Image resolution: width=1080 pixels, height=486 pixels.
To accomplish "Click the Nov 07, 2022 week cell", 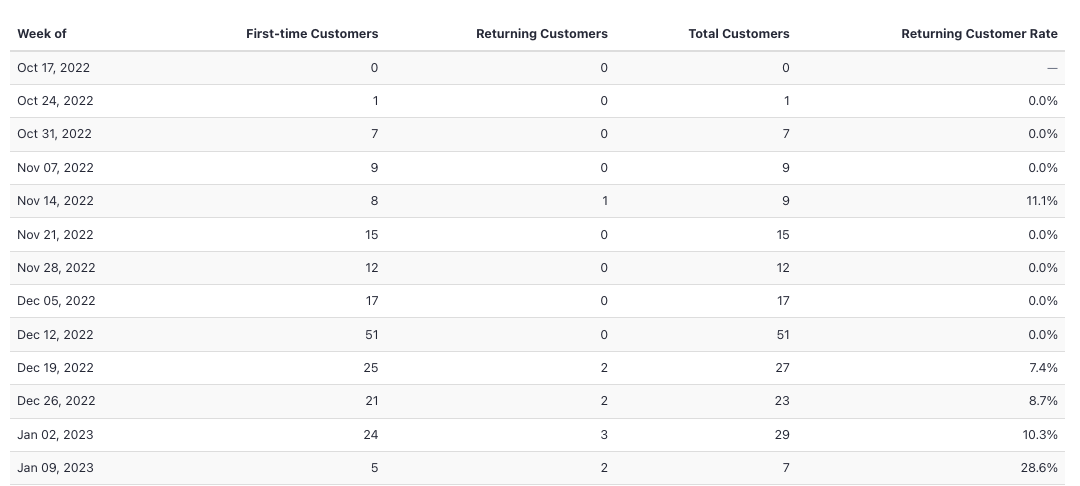I will tap(55, 167).
